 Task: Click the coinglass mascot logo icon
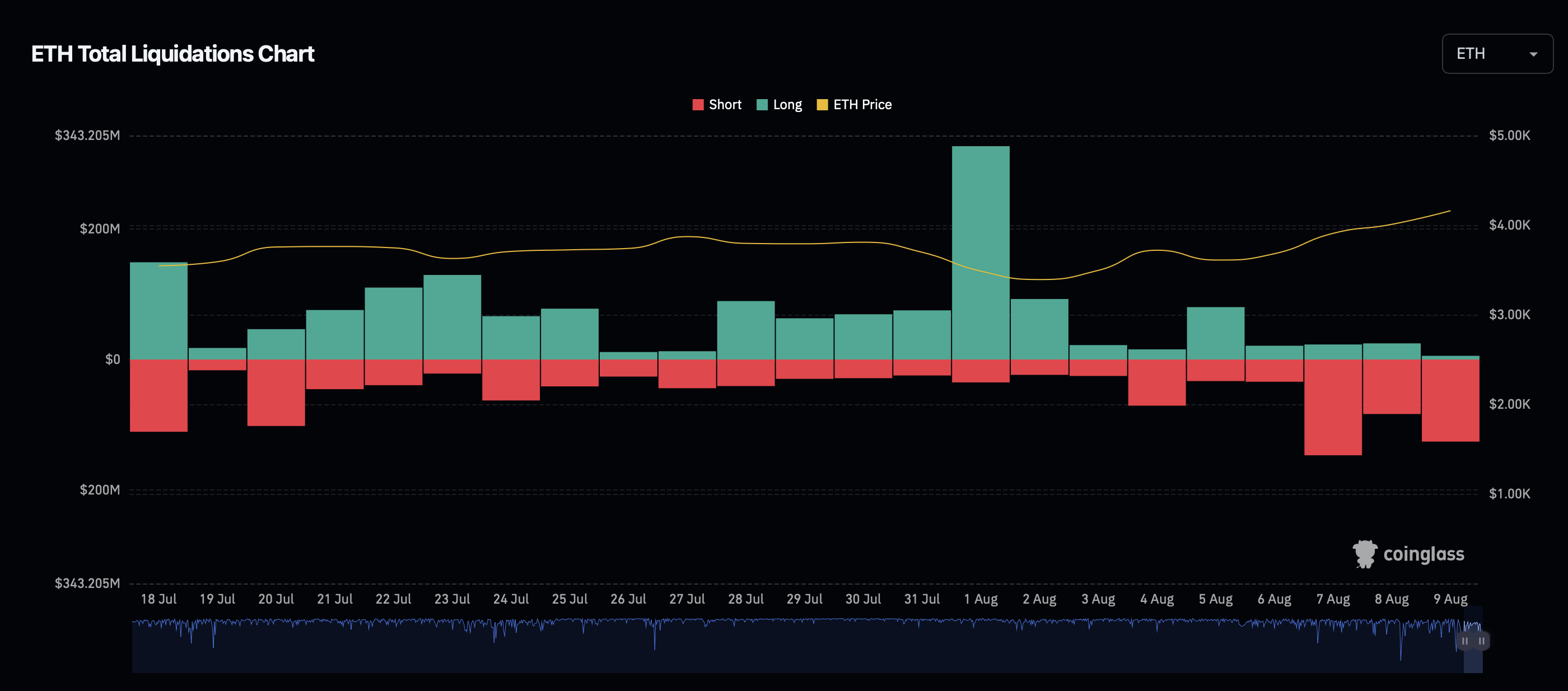tap(1364, 553)
